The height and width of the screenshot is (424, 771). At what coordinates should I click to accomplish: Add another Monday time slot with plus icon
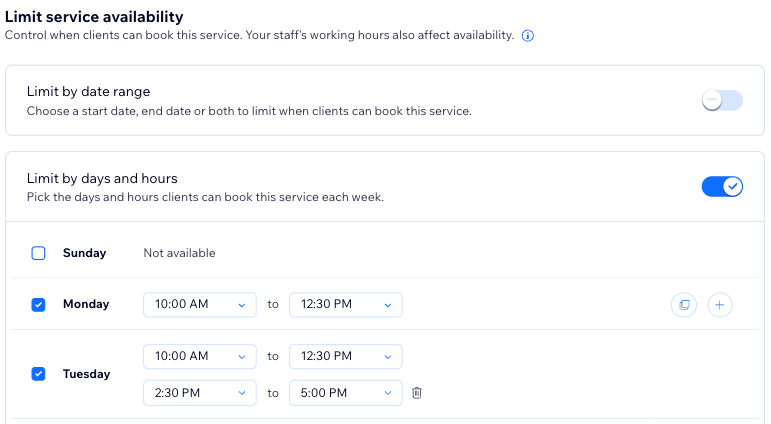pos(720,305)
